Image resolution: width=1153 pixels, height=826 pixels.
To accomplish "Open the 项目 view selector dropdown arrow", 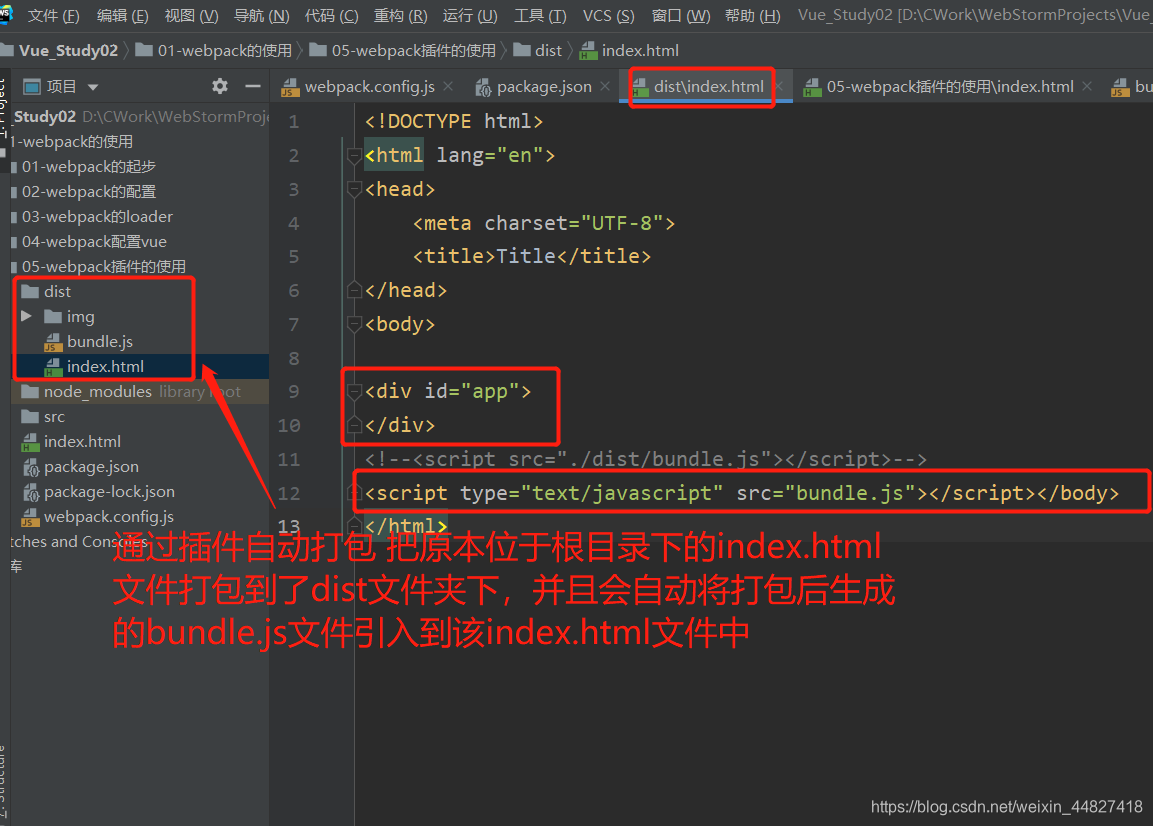I will 94,86.
